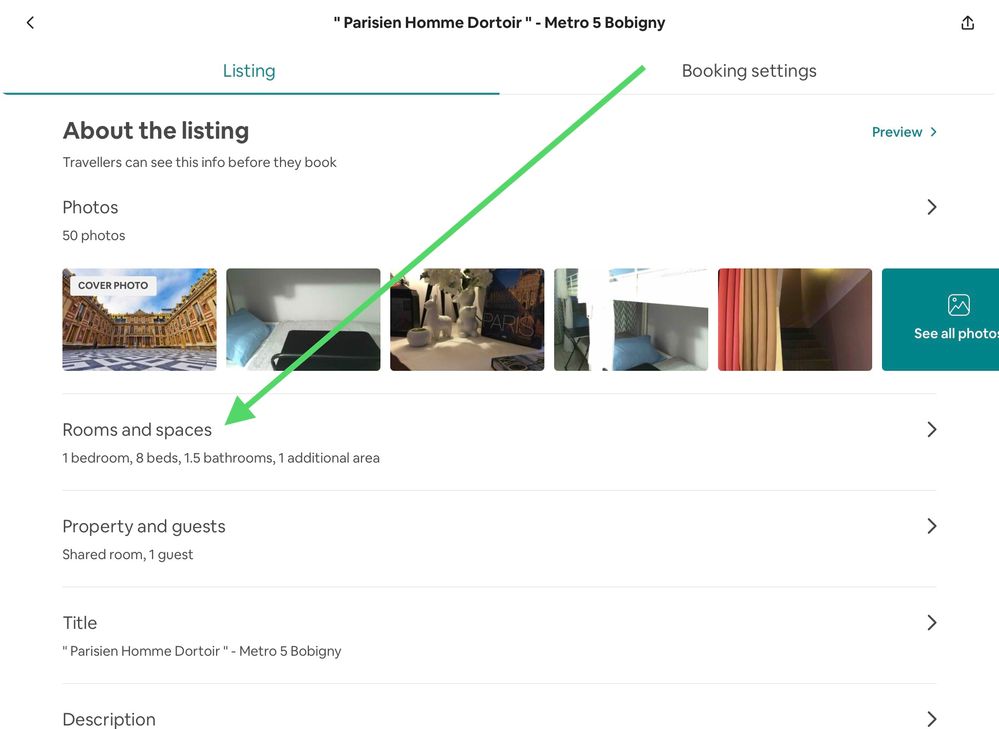999x729 pixels.
Task: Open the blue pillow bed photo
Action: click(x=303, y=320)
